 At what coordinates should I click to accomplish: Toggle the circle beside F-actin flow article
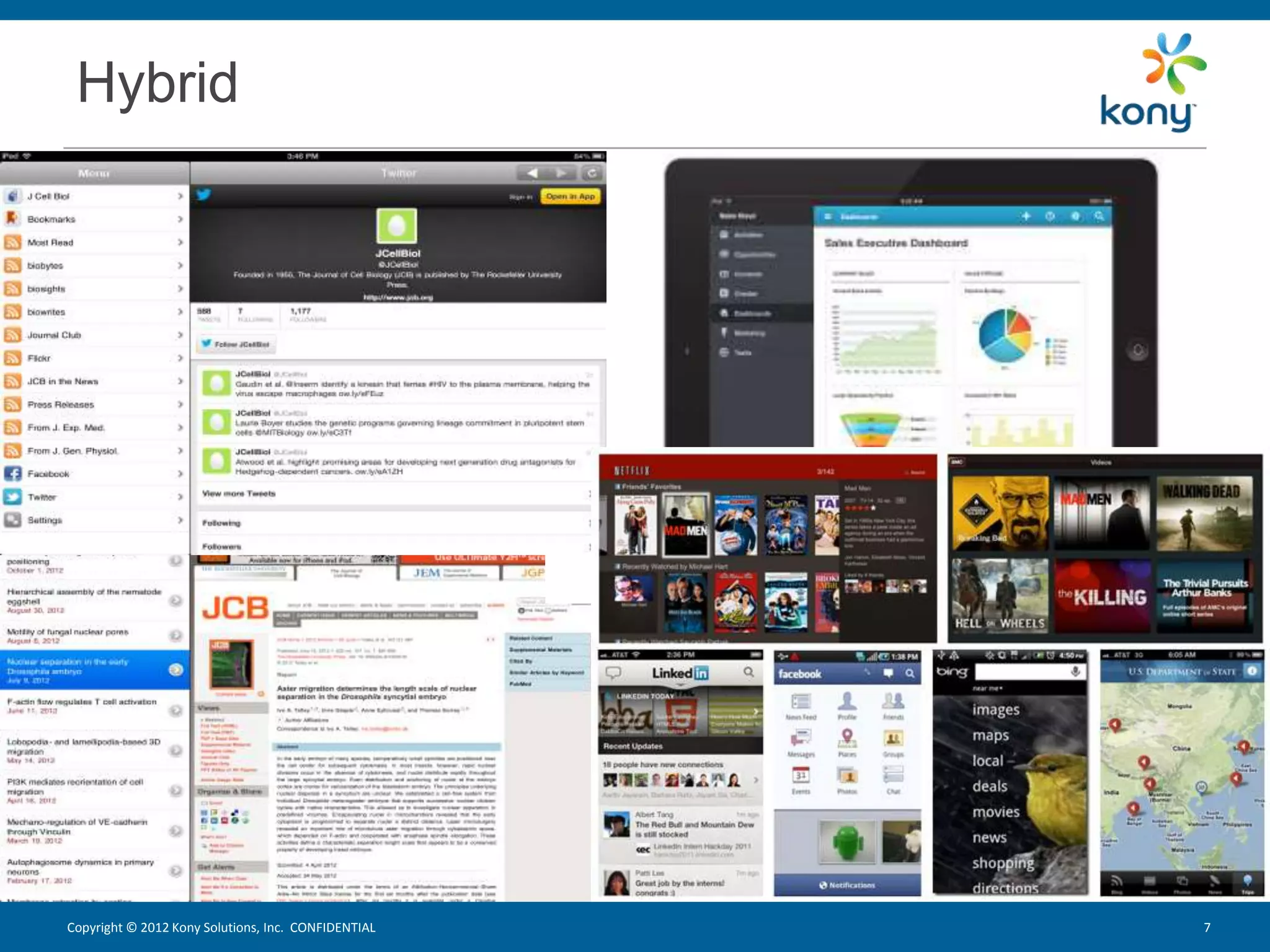click(x=176, y=710)
